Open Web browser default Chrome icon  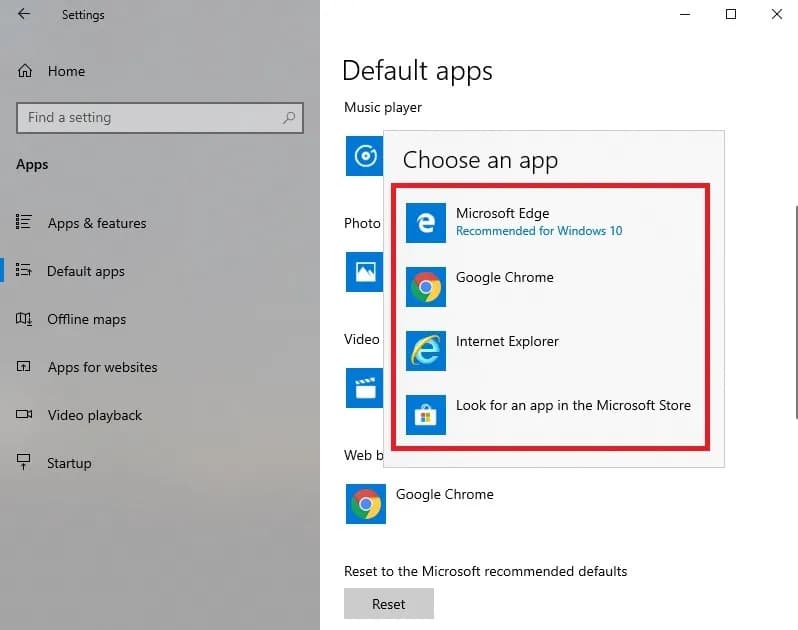click(x=365, y=504)
